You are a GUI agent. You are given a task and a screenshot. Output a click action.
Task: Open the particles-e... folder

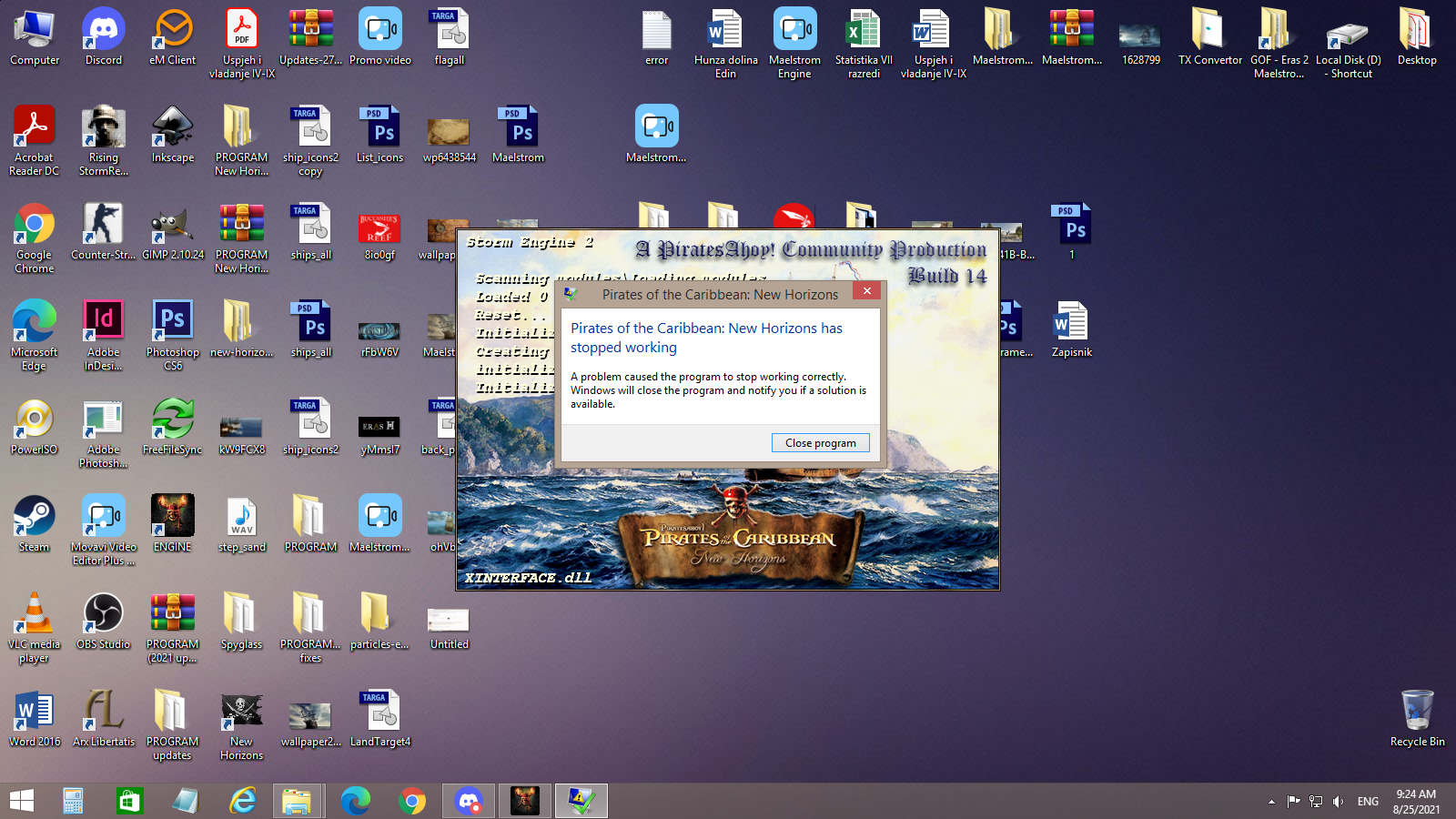380,622
